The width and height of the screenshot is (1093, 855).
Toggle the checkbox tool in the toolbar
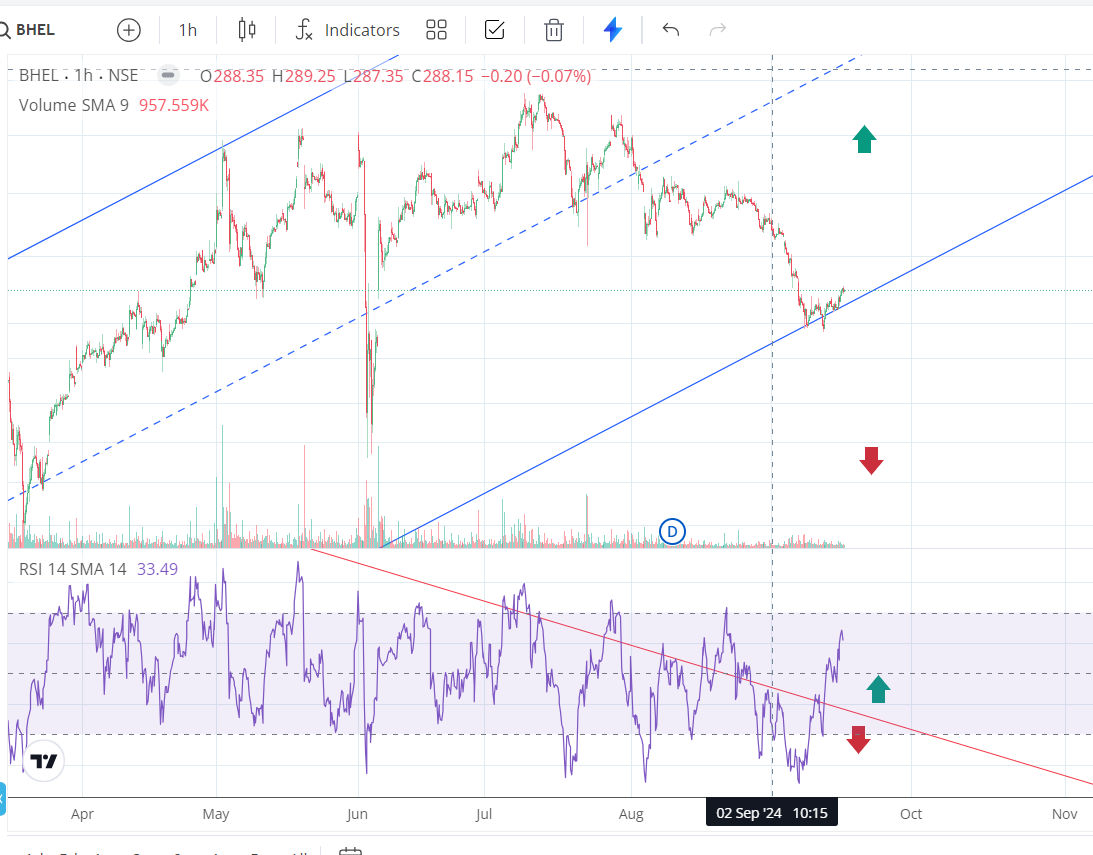click(x=494, y=30)
